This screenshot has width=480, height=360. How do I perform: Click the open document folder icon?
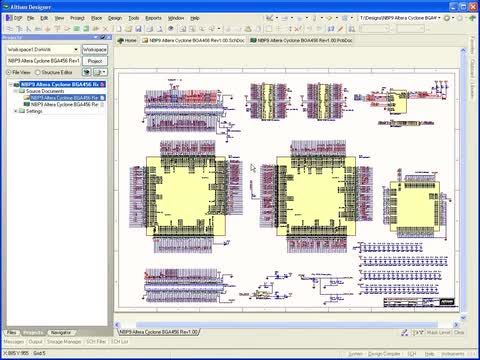tap(129, 29)
